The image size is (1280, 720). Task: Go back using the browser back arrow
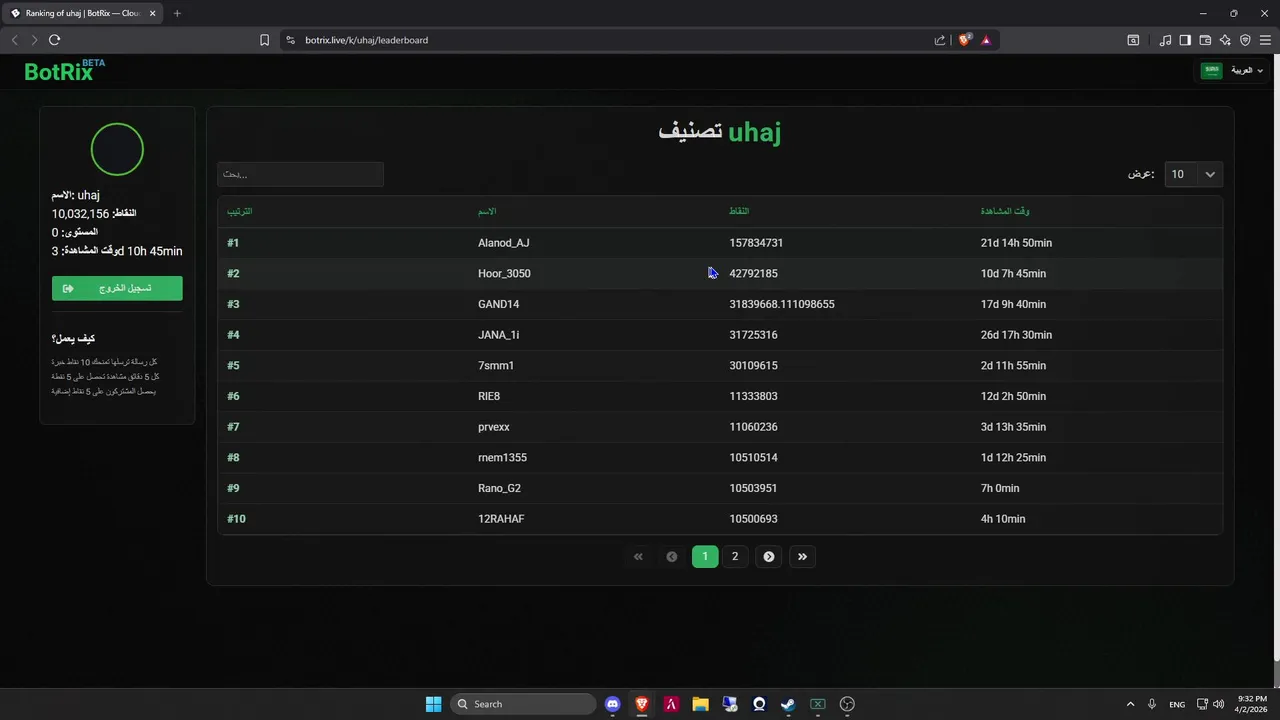(x=14, y=40)
